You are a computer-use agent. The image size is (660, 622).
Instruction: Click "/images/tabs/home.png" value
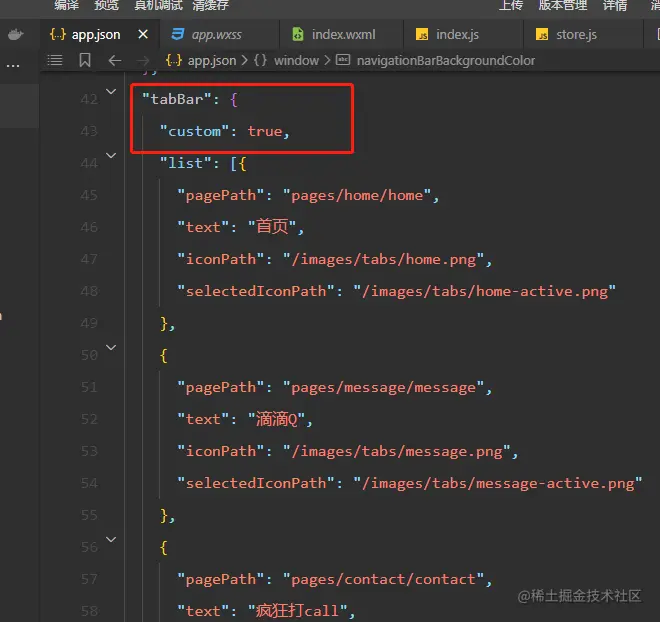383,259
